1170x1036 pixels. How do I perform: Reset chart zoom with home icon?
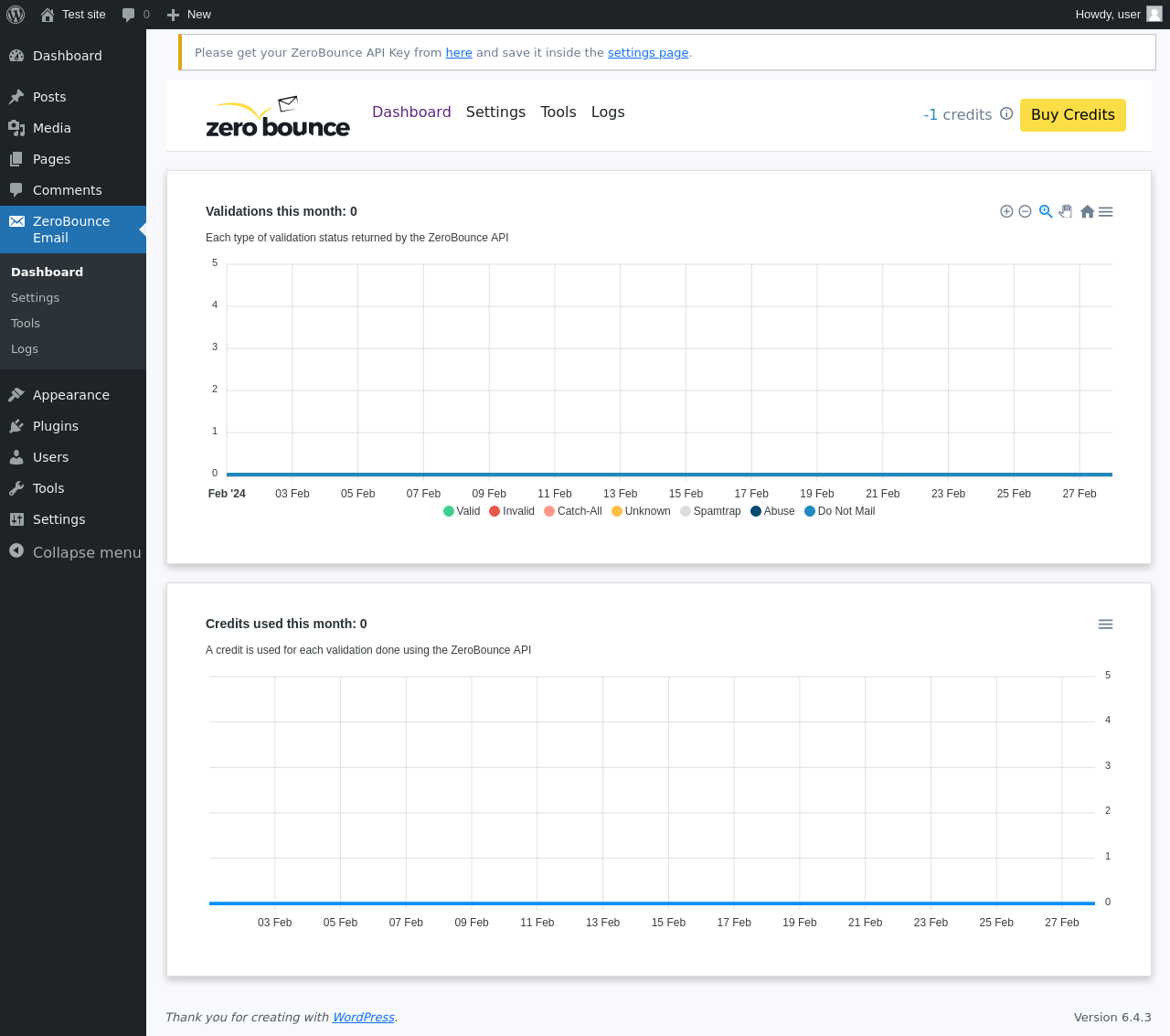[1087, 211]
